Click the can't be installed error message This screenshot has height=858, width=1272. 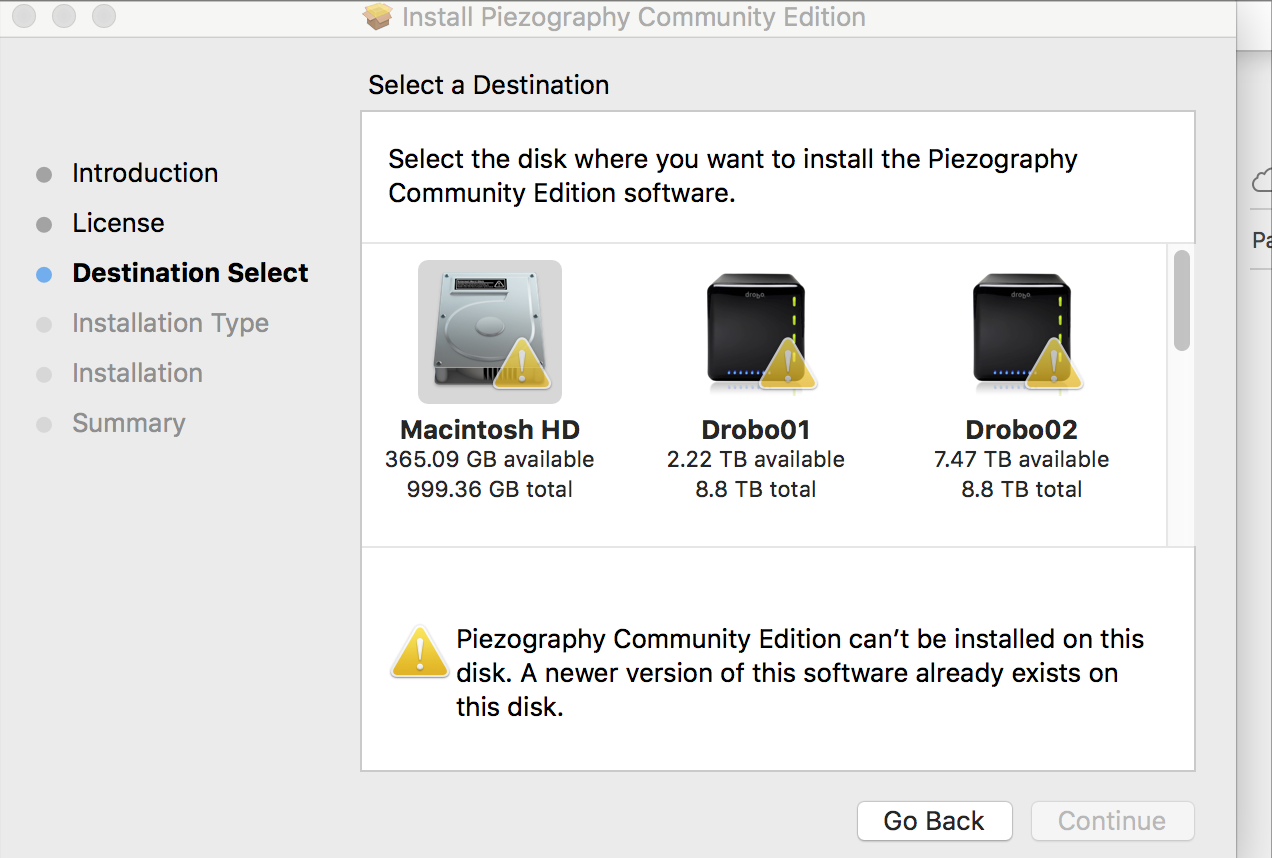tap(800, 673)
